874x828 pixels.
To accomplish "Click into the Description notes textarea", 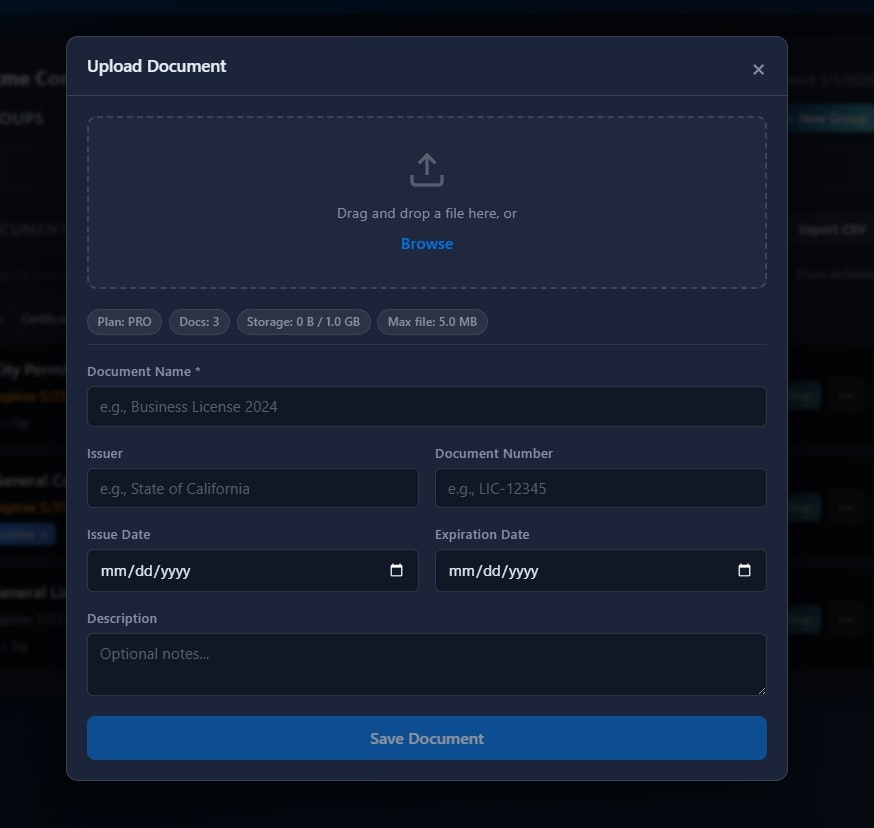I will (x=427, y=665).
